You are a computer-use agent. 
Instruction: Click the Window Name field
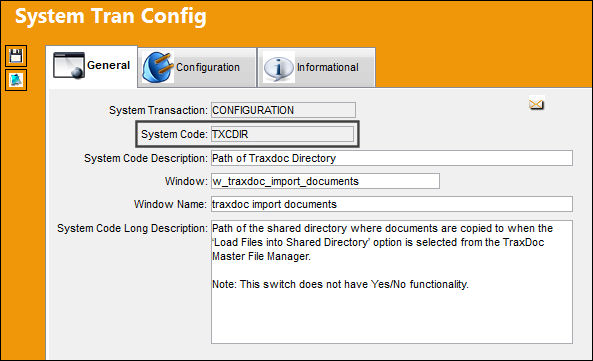[392, 204]
